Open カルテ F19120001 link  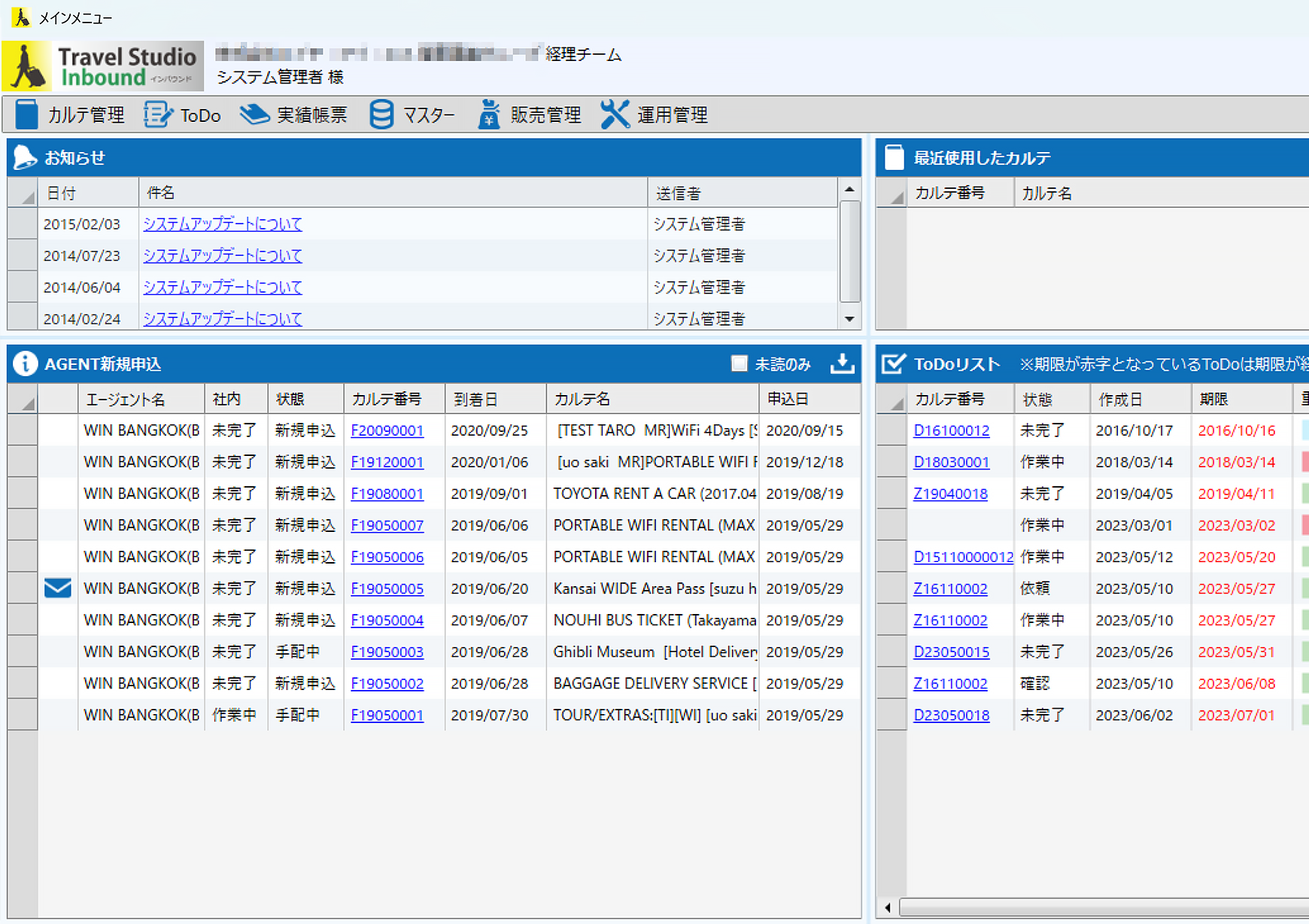click(387, 462)
